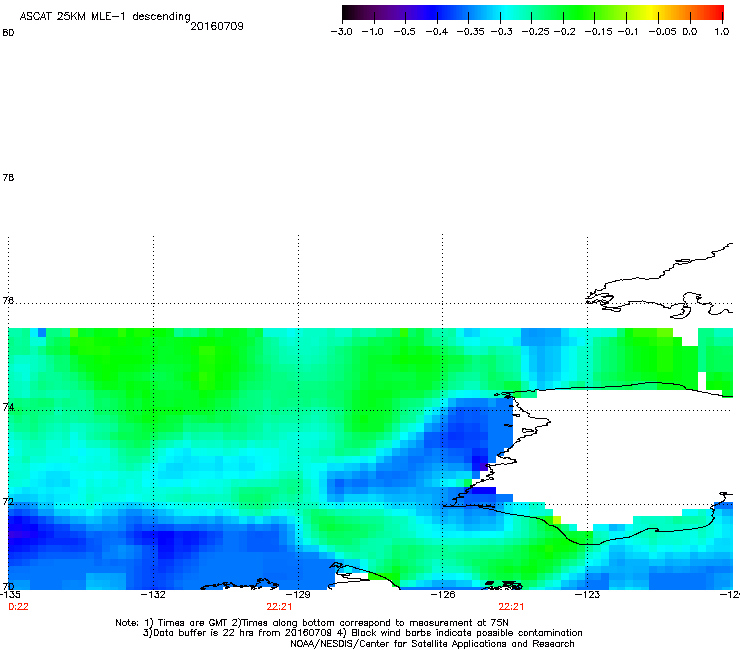Click the red 22:21 time right of -126

pos(511,607)
